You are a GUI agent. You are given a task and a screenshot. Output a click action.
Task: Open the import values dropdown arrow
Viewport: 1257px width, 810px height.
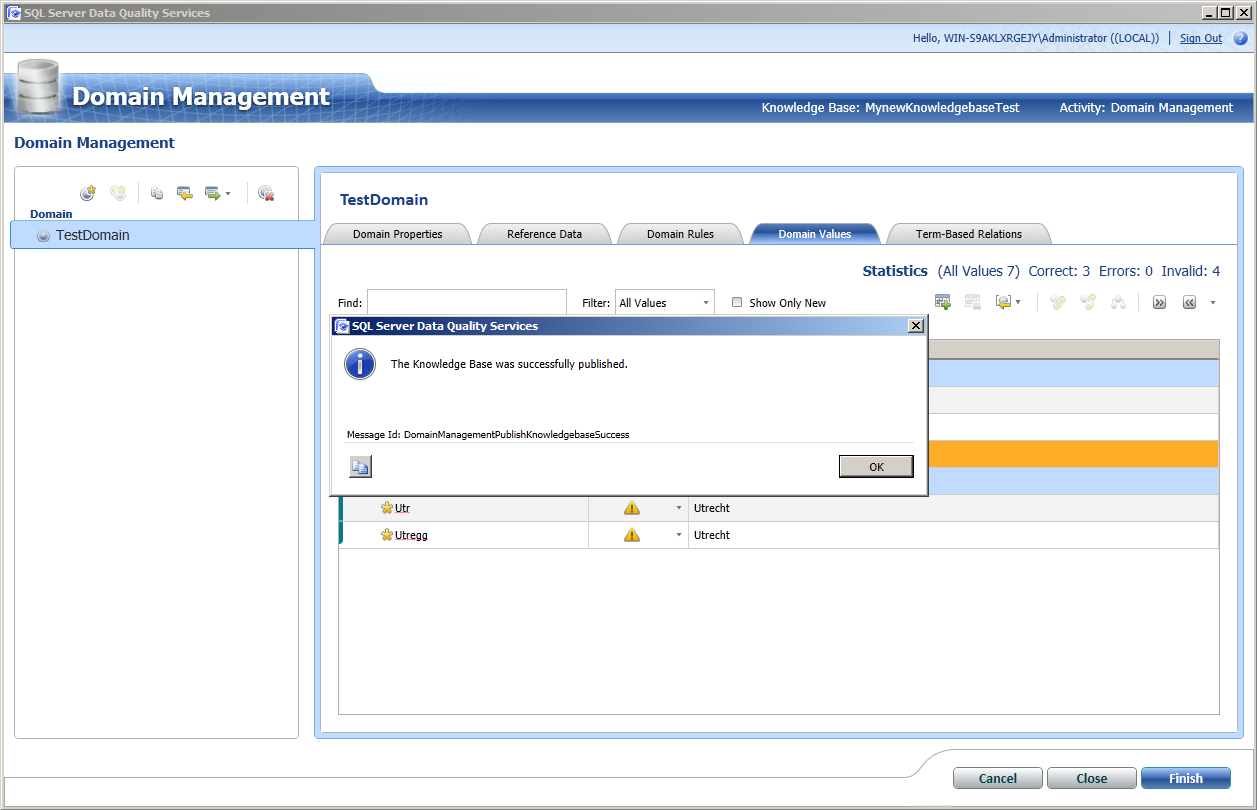click(1018, 302)
